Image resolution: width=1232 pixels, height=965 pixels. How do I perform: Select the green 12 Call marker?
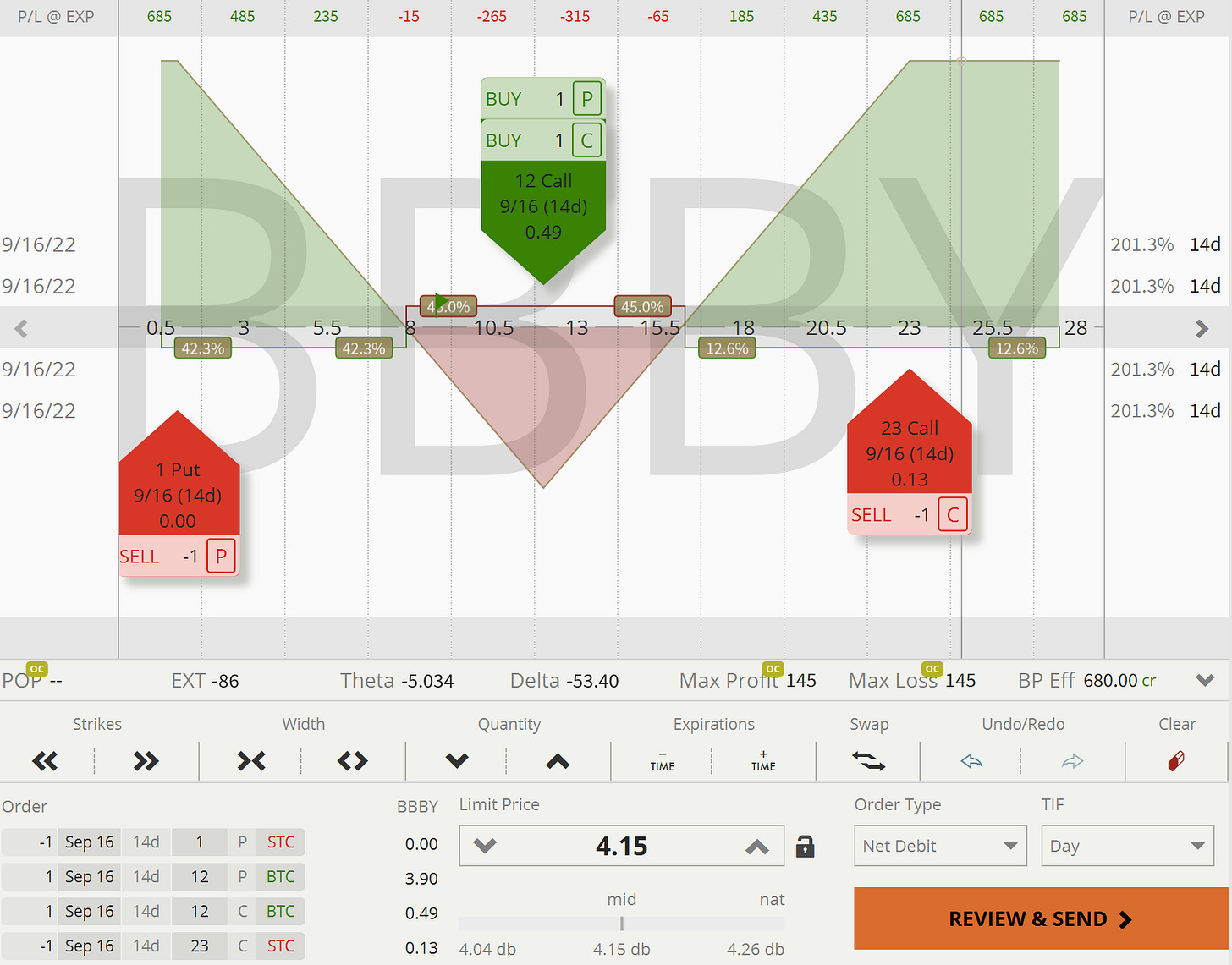click(543, 211)
